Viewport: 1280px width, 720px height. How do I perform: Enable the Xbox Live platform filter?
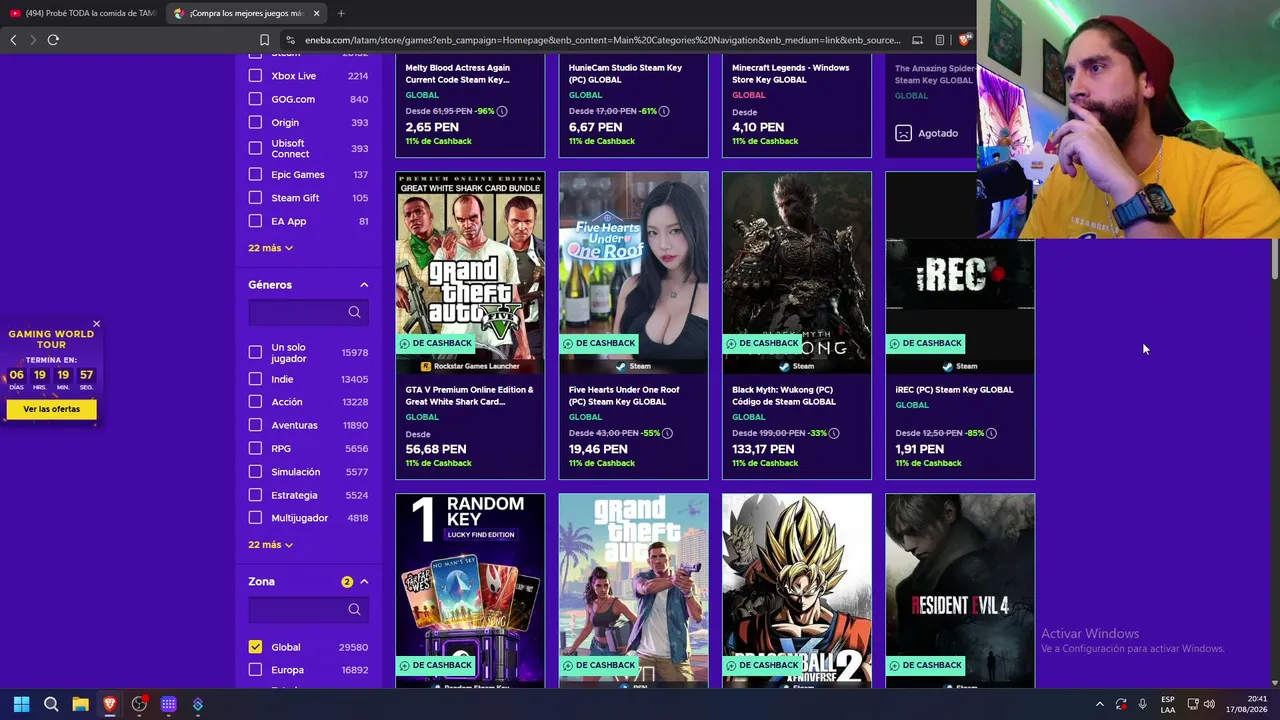[x=255, y=76]
